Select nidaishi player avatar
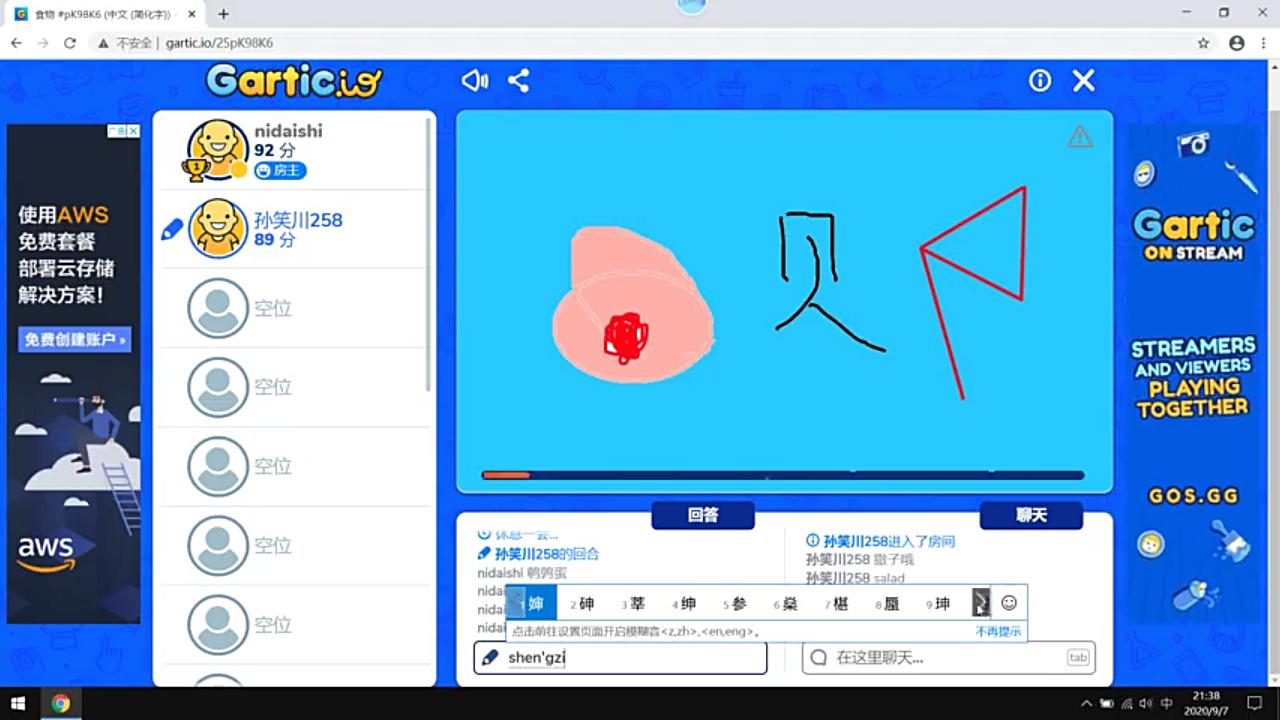The height and width of the screenshot is (720, 1280). tap(219, 149)
